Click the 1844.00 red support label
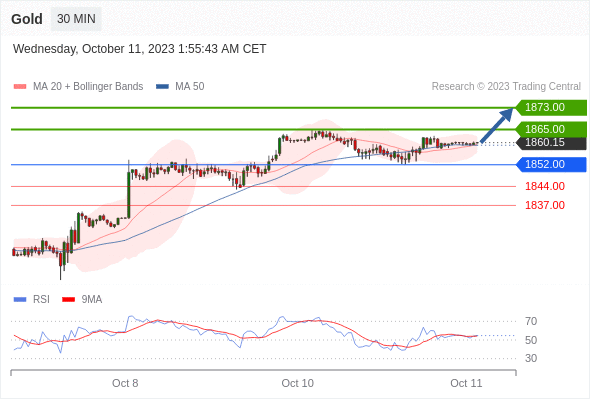This screenshot has height=400, width=590. 545,186
